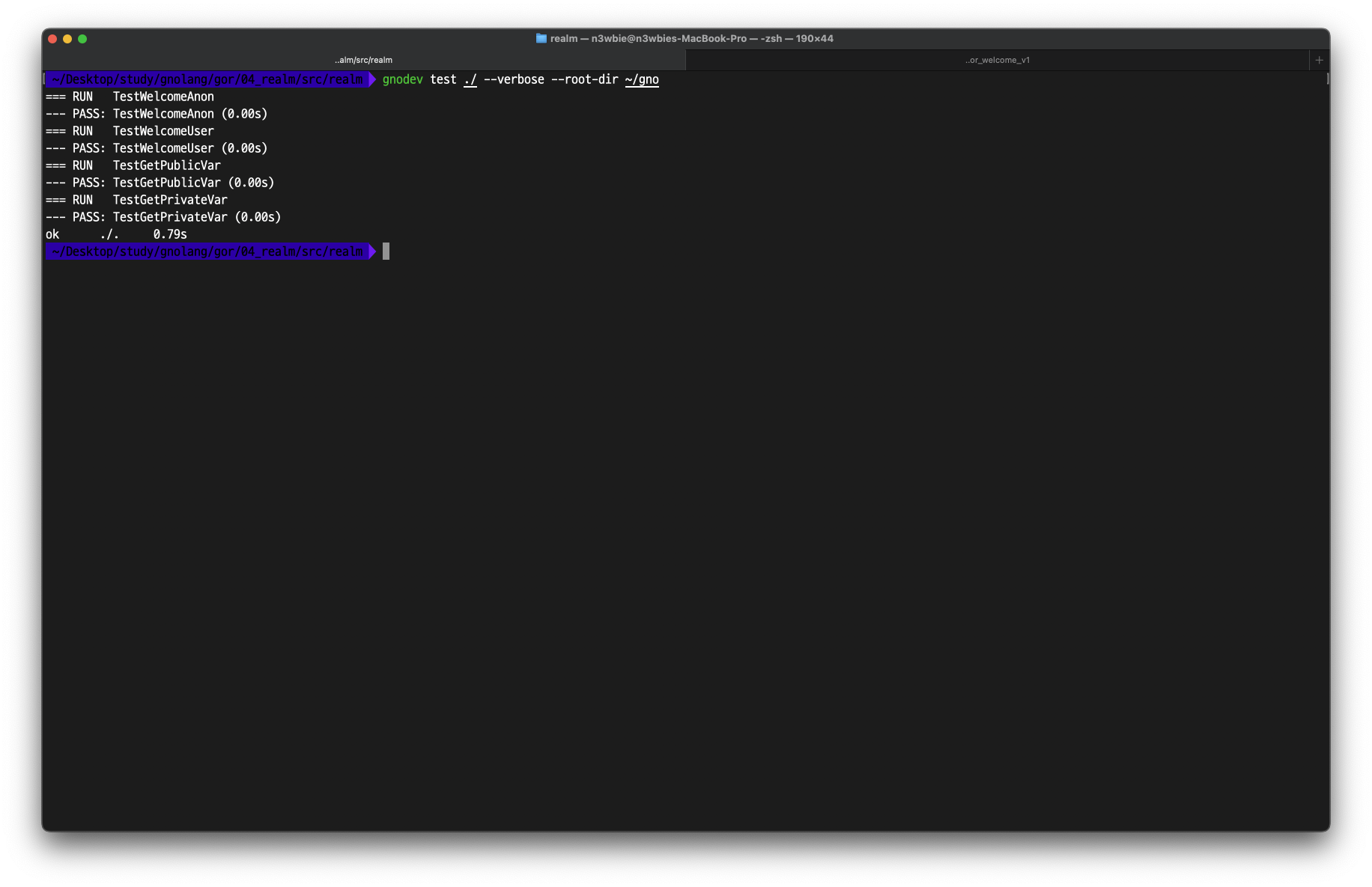Click the underlined ~/gno path argument
This screenshot has width=1372, height=887.
point(642,79)
